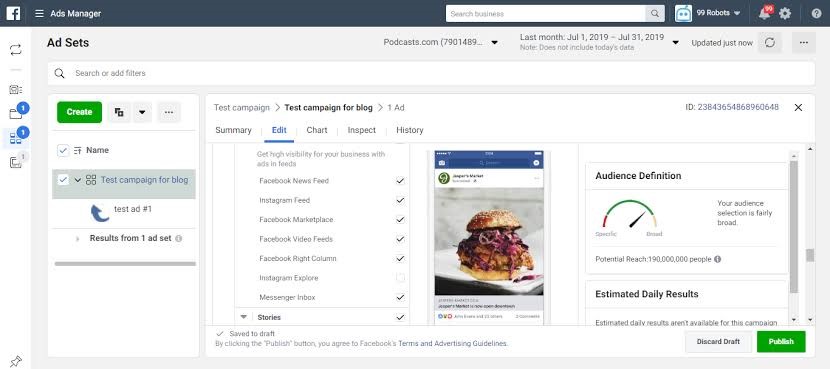830x369 pixels.
Task: Switch to the History tab
Action: point(410,130)
